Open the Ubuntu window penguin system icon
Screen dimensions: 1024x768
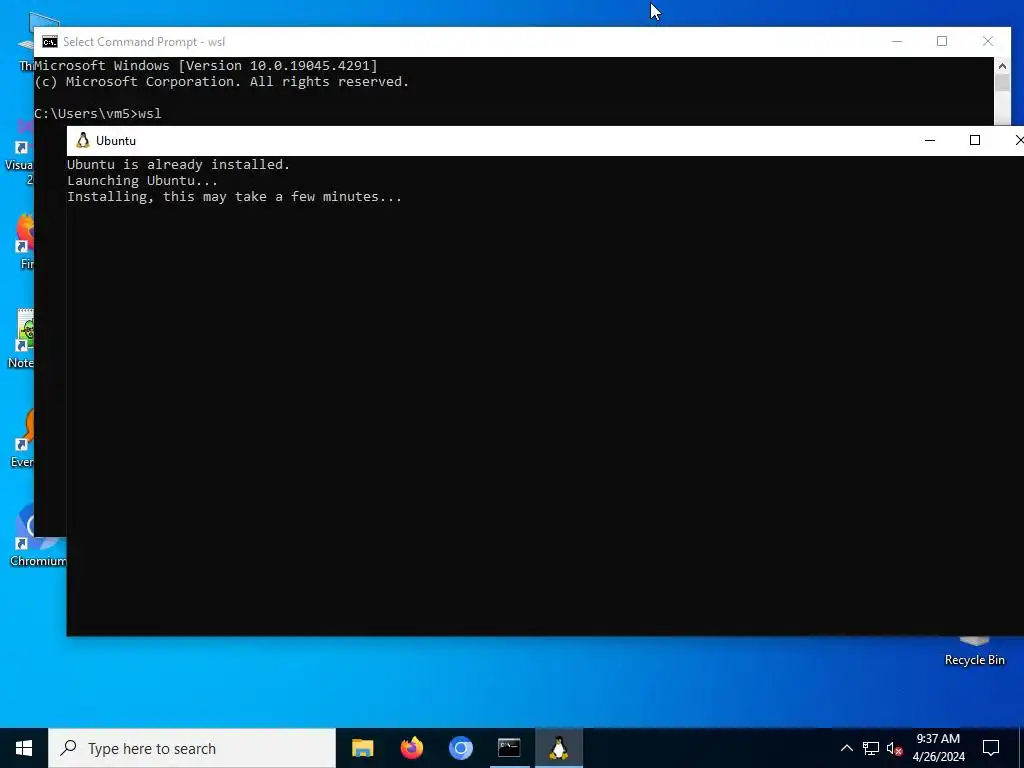point(82,140)
